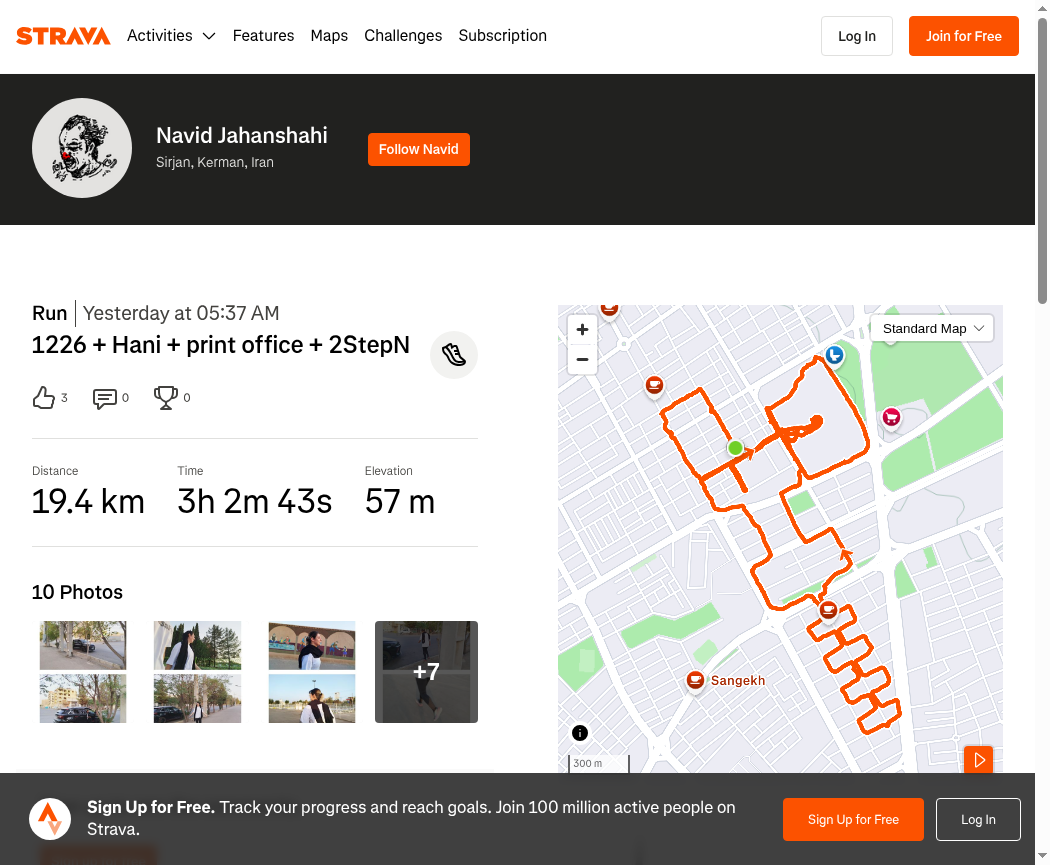The height and width of the screenshot is (865, 1050).
Task: Click Log In in bottom banner
Action: click(978, 819)
